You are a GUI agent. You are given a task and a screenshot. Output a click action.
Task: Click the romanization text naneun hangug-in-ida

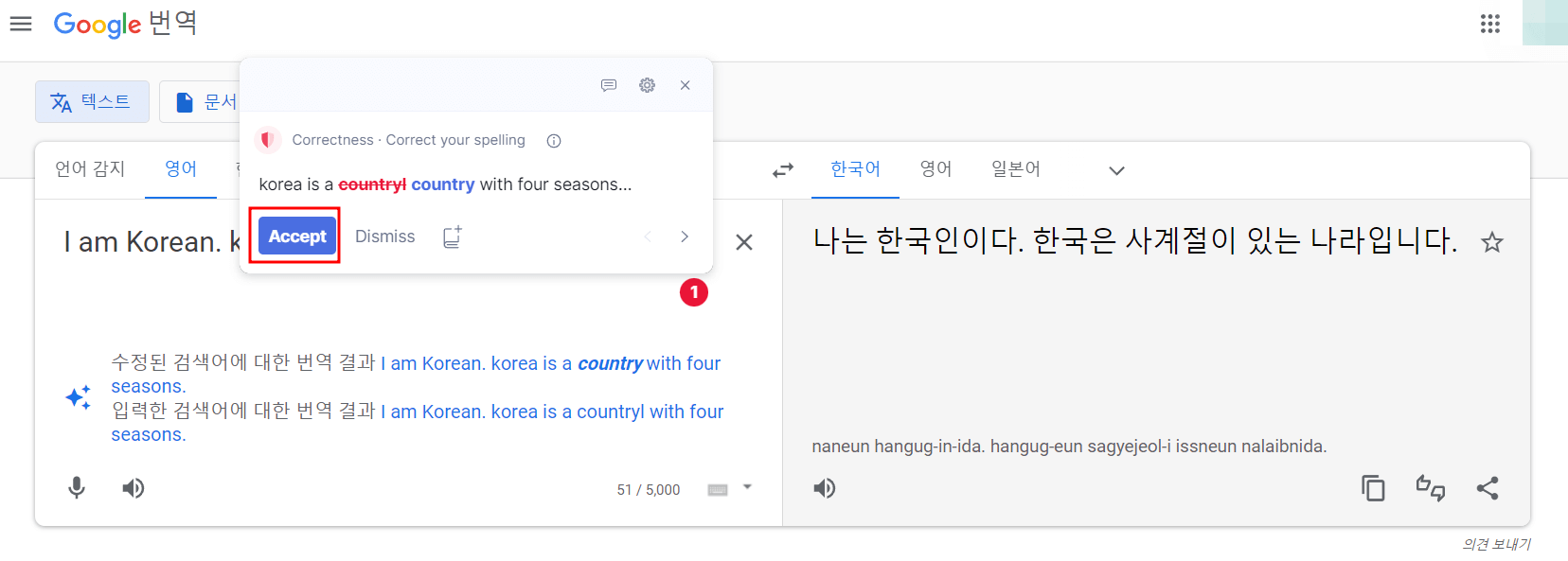click(x=1069, y=447)
